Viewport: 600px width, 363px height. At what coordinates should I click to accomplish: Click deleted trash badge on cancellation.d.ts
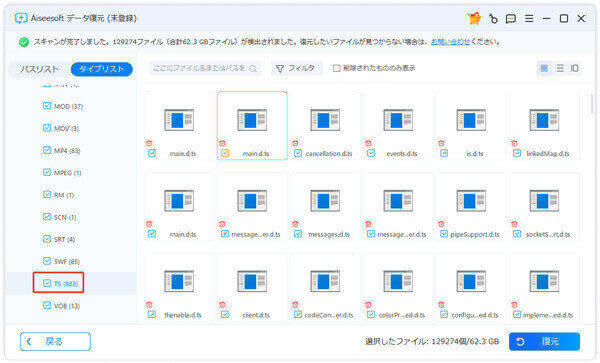click(295, 143)
